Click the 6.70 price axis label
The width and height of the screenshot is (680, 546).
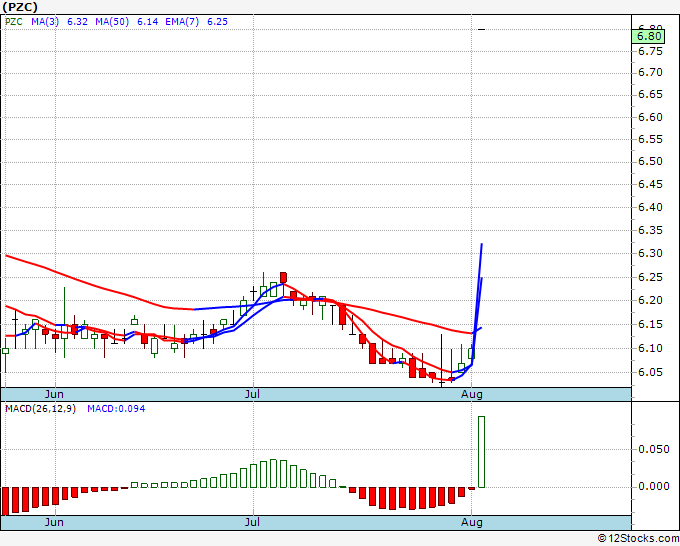coord(650,72)
